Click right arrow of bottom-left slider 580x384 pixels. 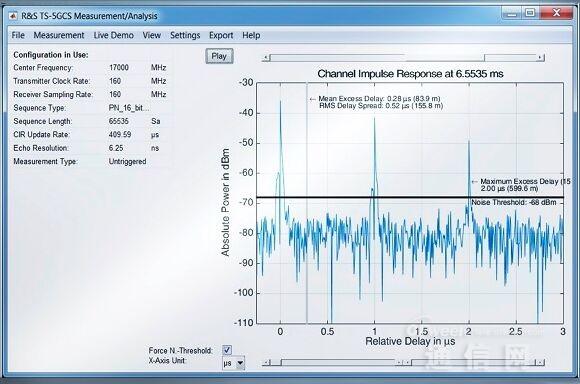point(398,363)
